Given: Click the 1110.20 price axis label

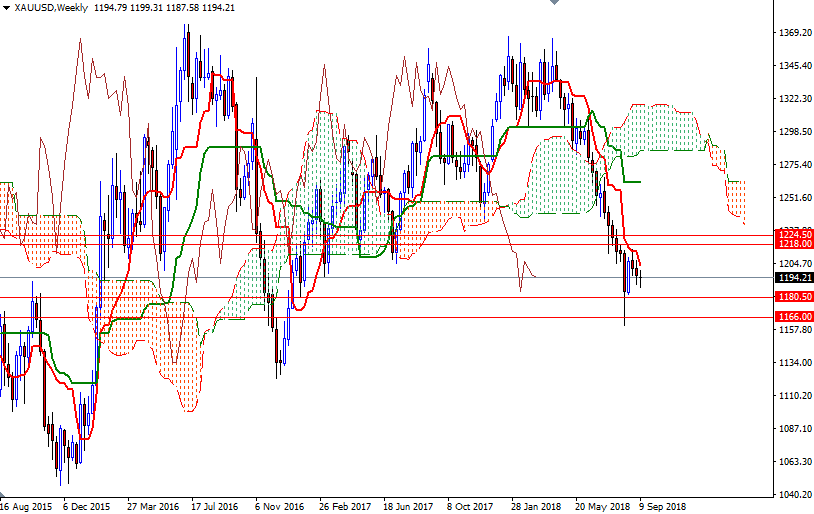Looking at the screenshot, I should tap(793, 396).
